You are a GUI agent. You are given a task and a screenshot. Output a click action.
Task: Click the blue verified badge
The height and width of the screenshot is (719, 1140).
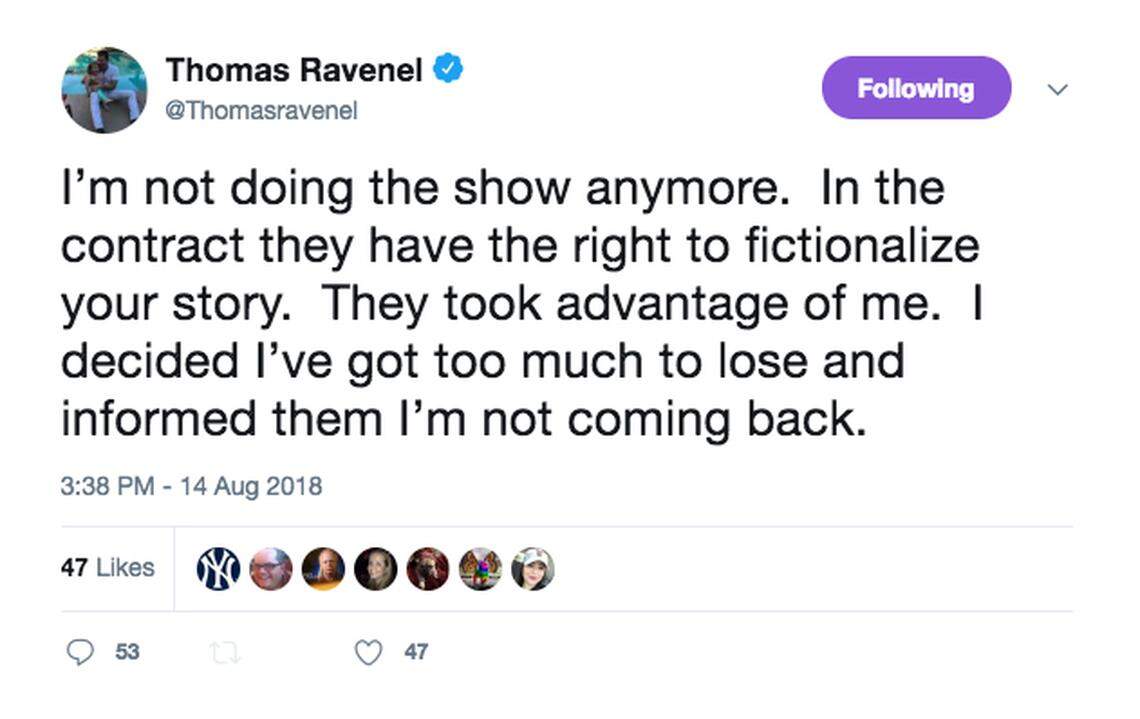coord(448,69)
